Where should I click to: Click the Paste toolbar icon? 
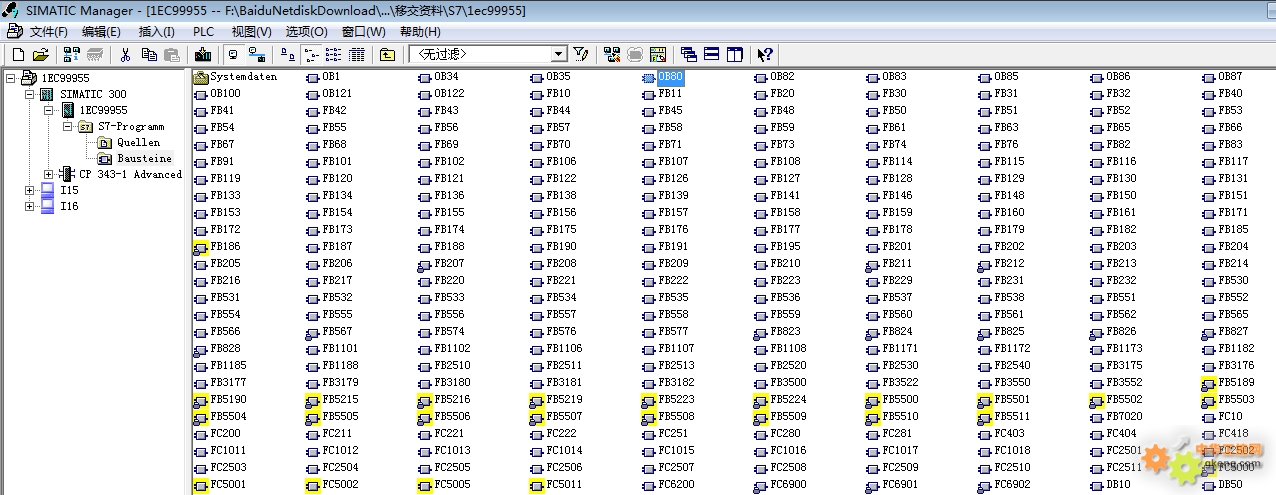click(172, 54)
